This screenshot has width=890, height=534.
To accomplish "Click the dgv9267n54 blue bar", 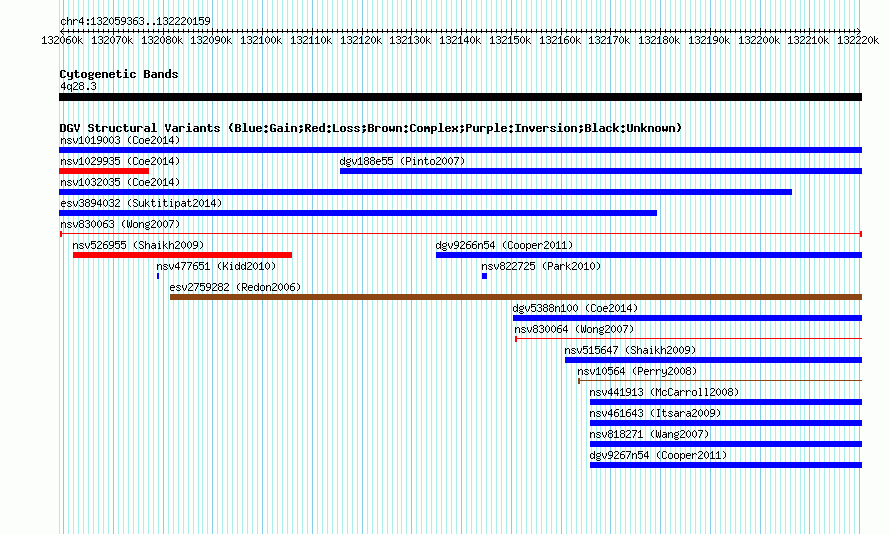I will pos(726,465).
